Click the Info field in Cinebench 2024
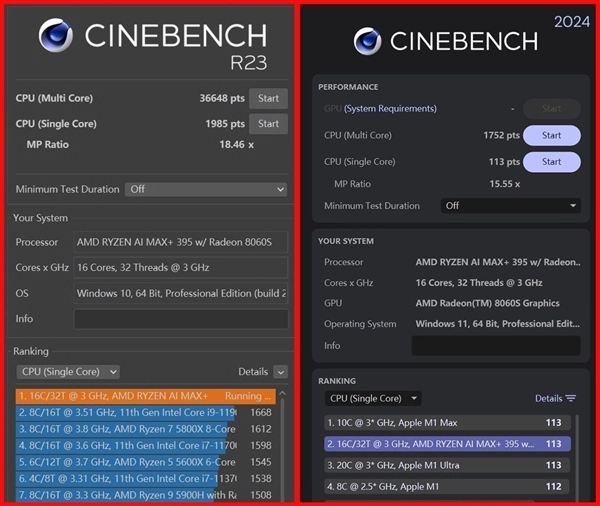The image size is (600, 506). pos(495,346)
